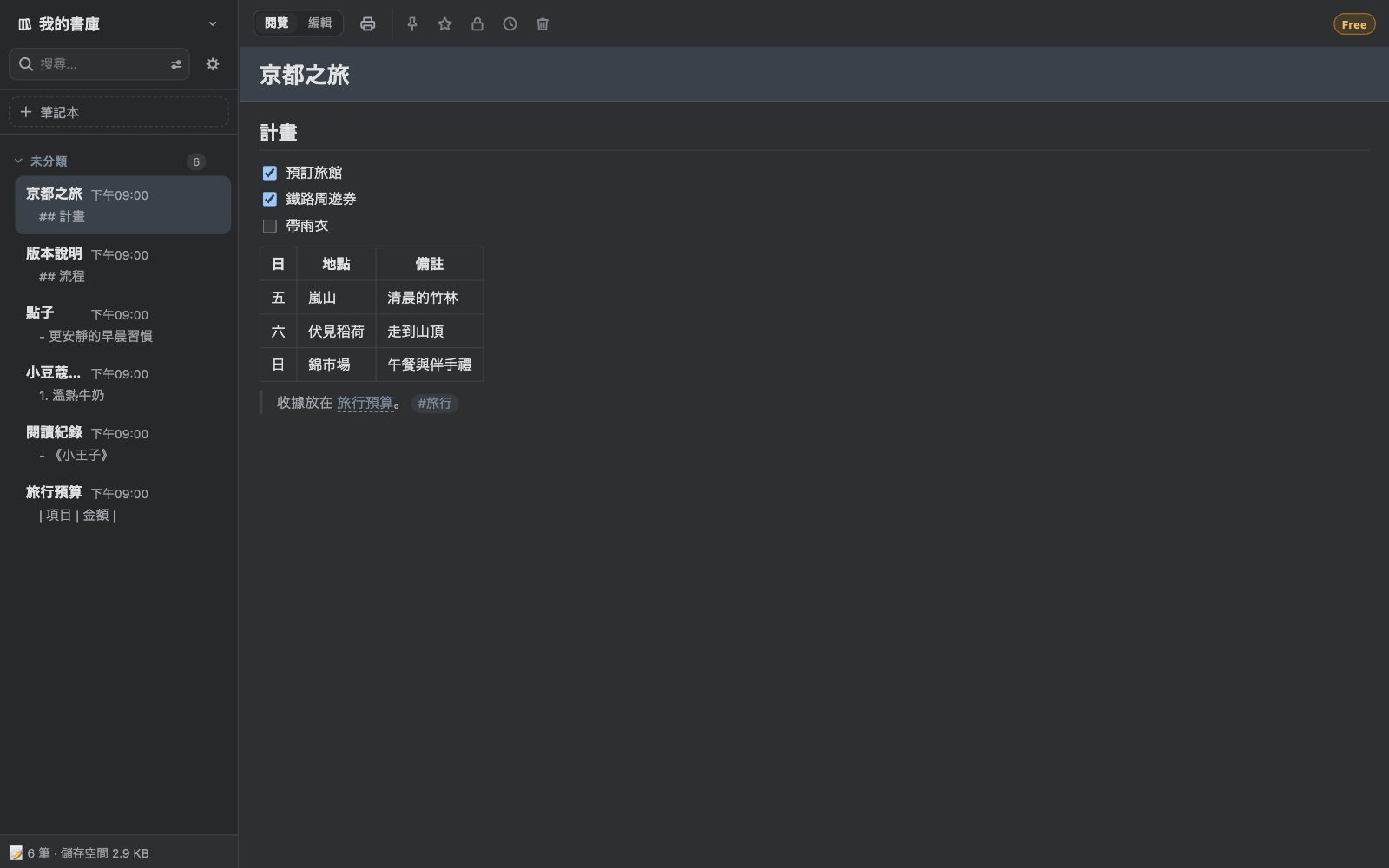Open the 閱讀紀錄 note

coord(123,444)
